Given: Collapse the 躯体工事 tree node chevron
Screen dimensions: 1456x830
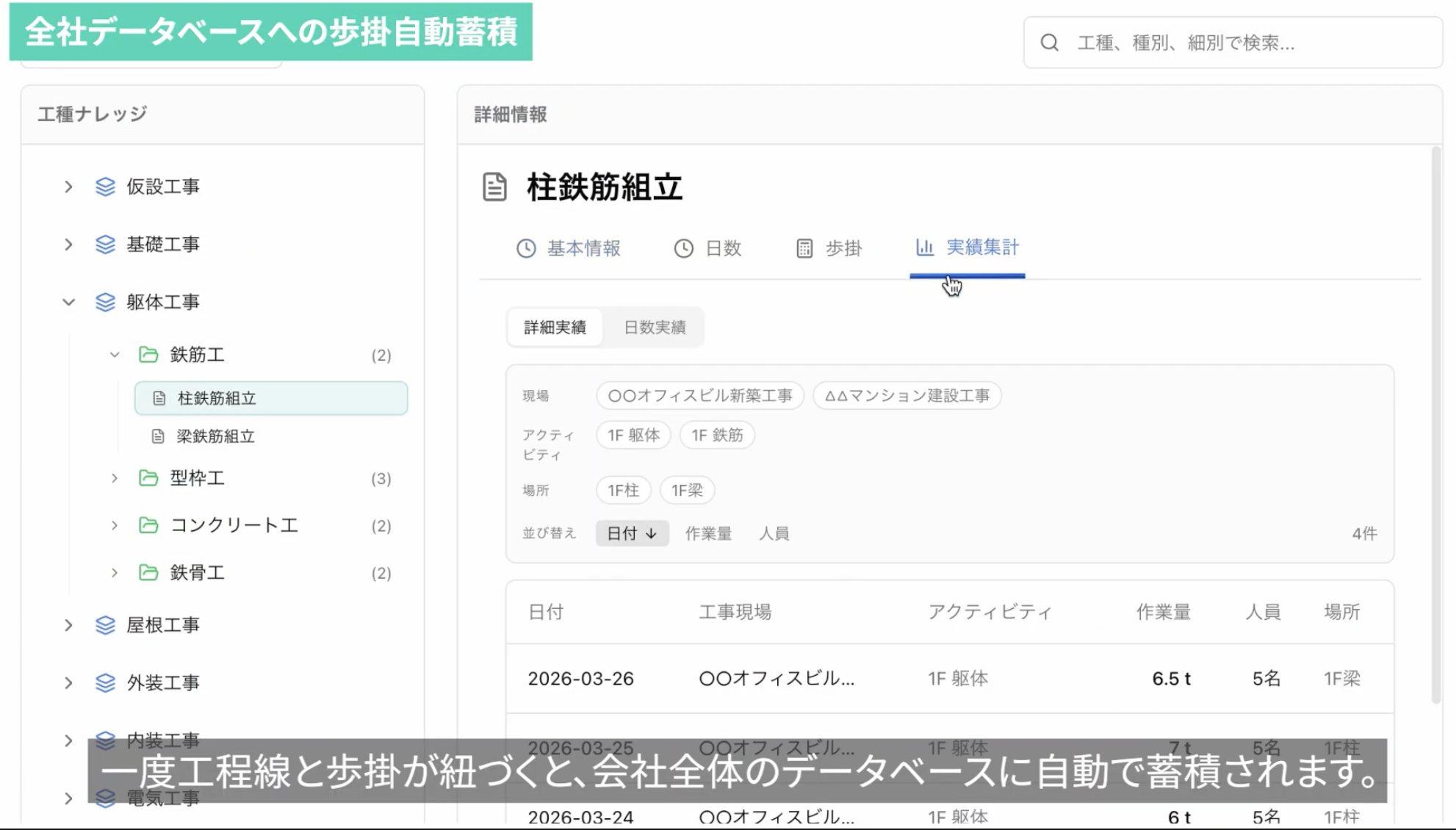Looking at the screenshot, I should click(68, 302).
